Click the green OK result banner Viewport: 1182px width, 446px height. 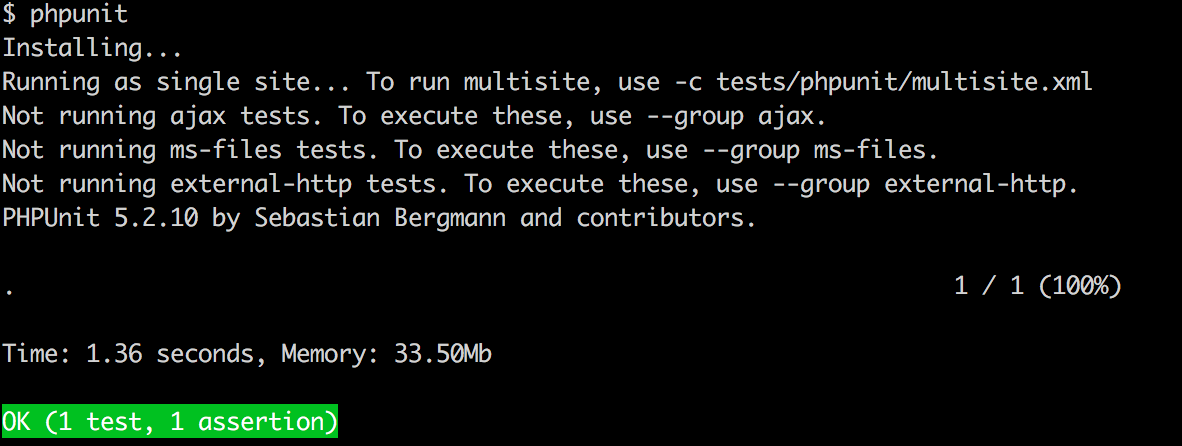coord(170,422)
